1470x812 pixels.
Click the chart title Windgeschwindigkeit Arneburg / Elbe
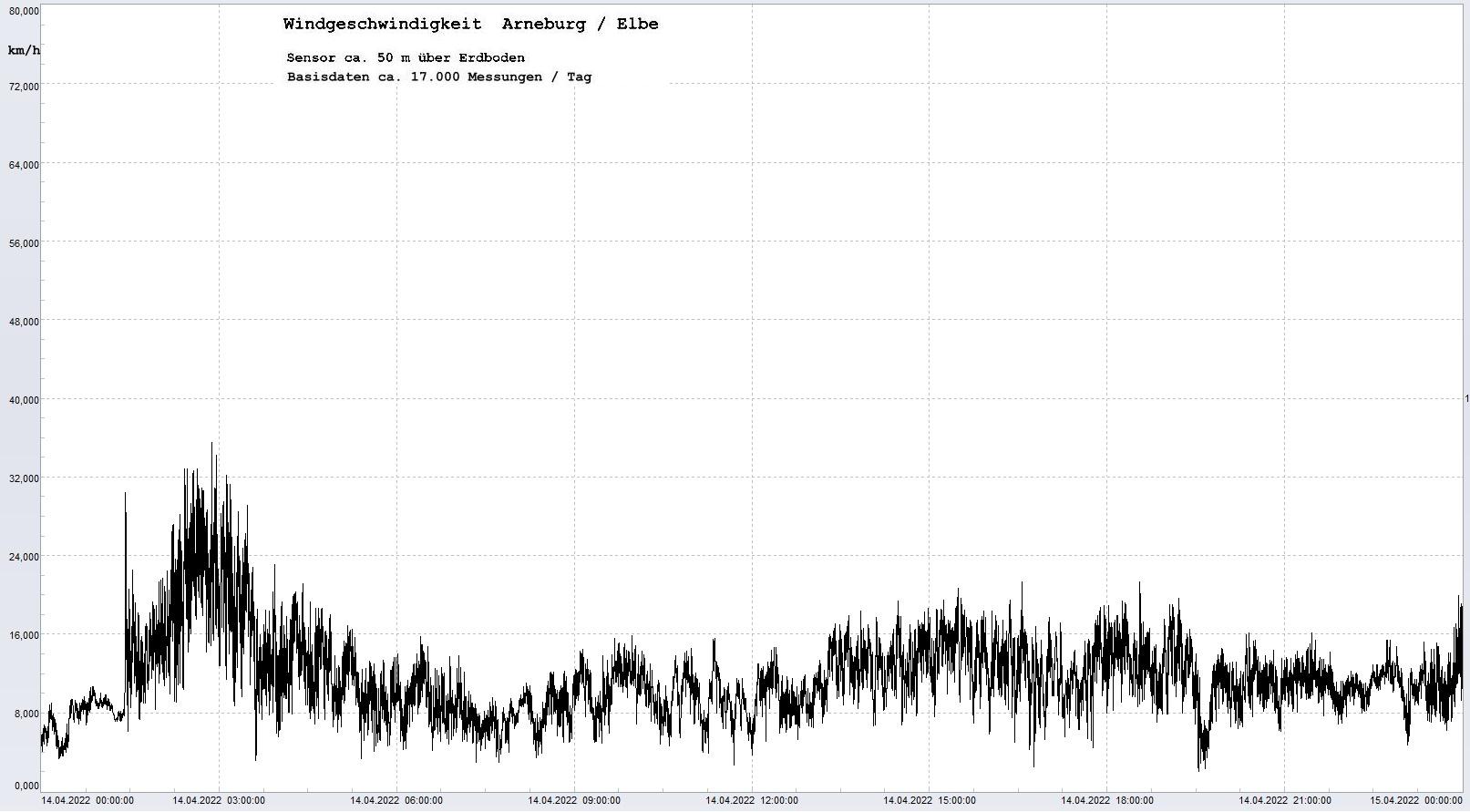point(470,25)
